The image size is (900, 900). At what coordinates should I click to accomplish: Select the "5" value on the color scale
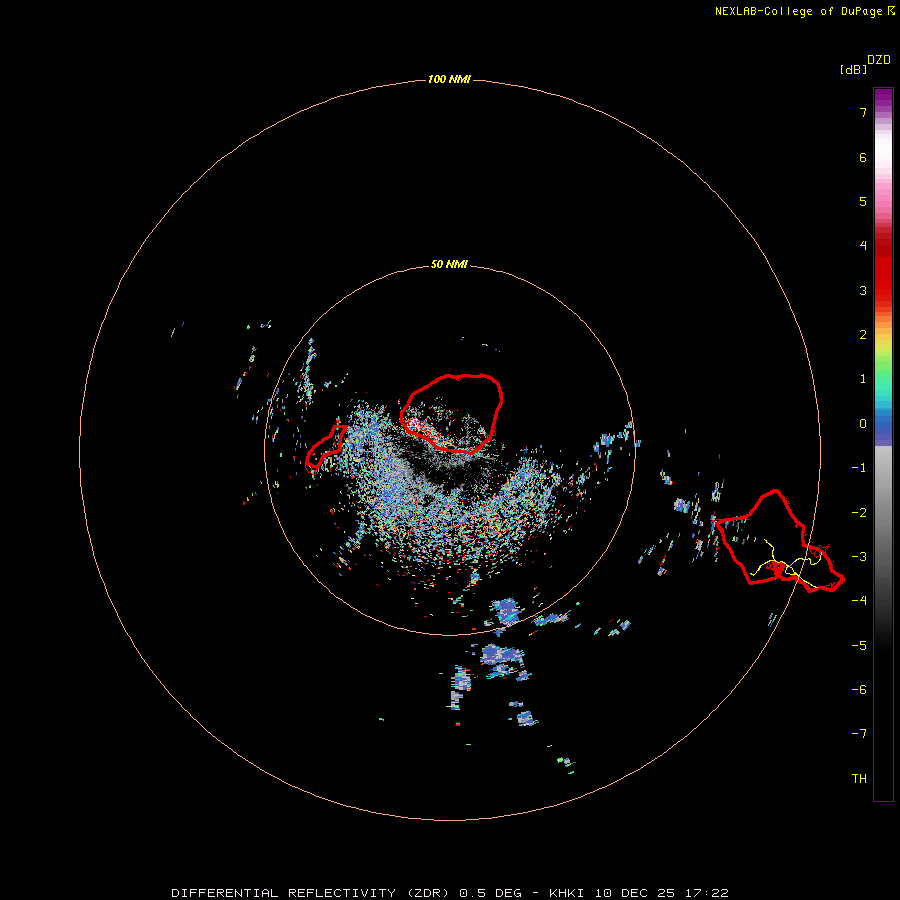coord(863,201)
